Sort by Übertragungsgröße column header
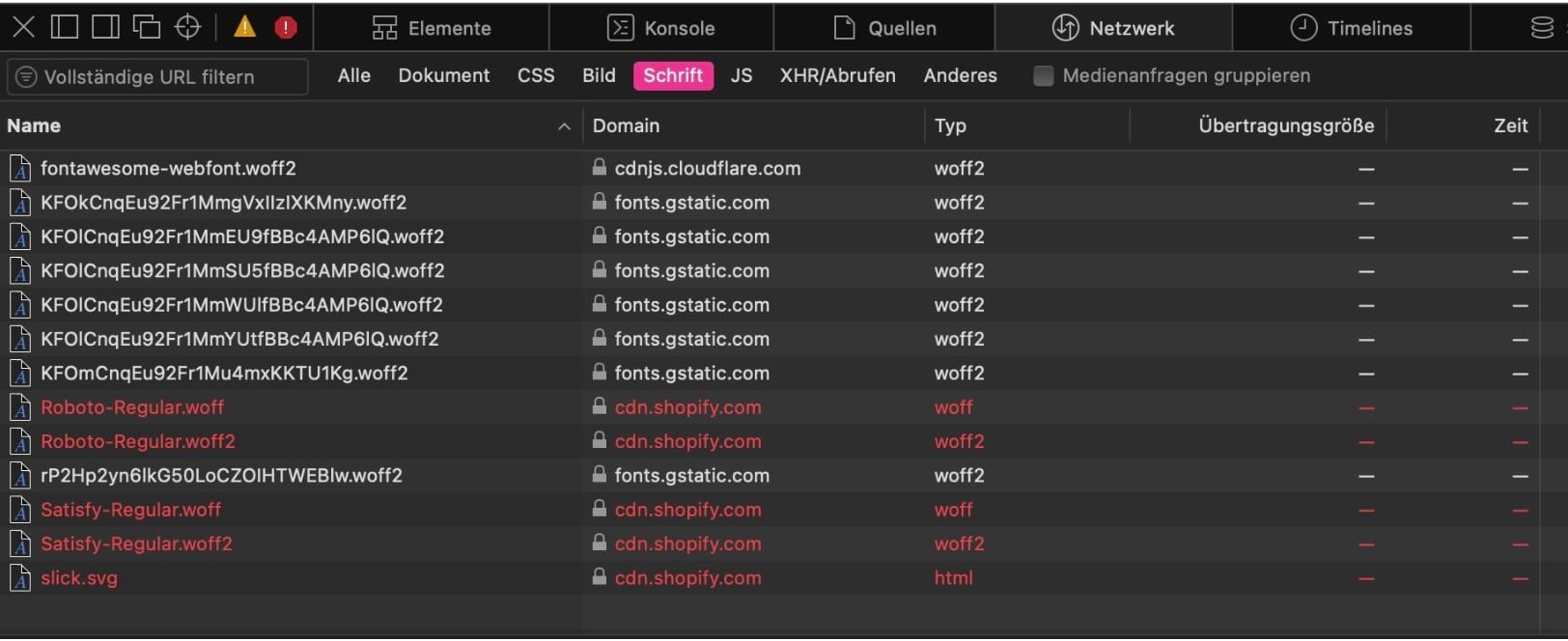This screenshot has height=641, width=1568. [x=1285, y=126]
